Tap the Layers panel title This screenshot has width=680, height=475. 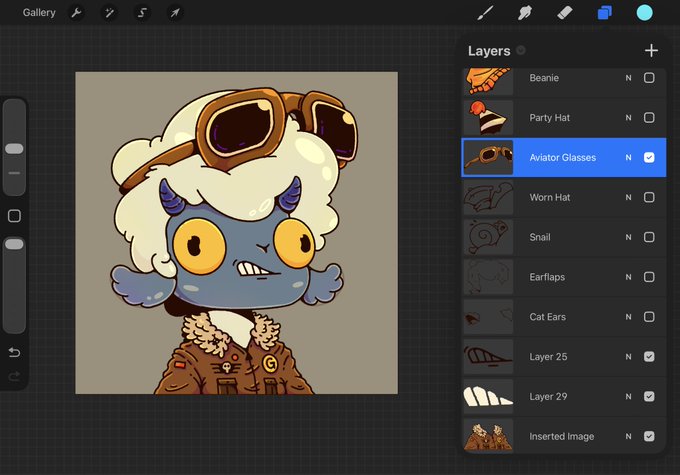489,51
